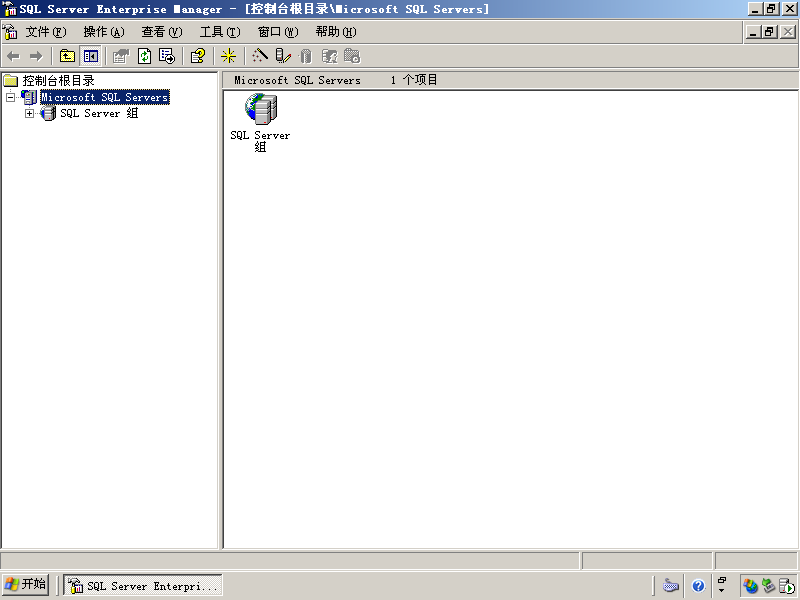Click the blue help icon in language bar

tap(698, 586)
